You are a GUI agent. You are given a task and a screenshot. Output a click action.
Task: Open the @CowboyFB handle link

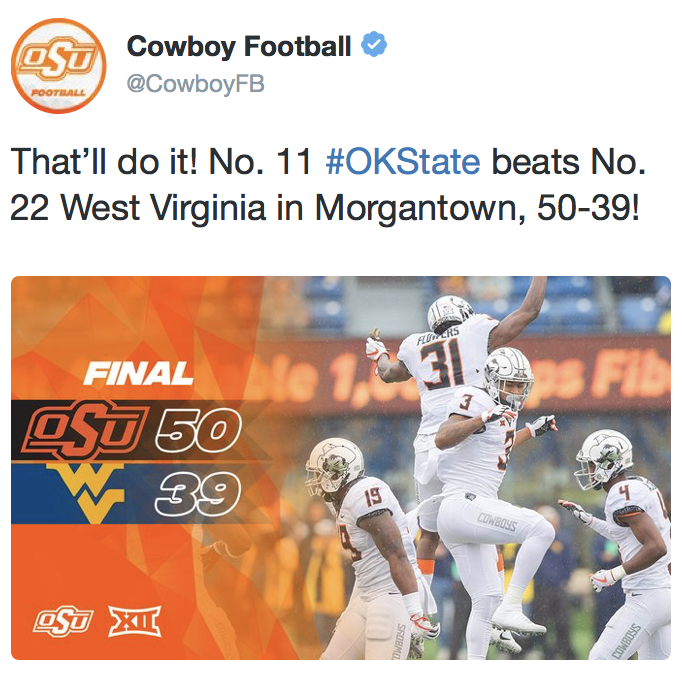pos(195,85)
